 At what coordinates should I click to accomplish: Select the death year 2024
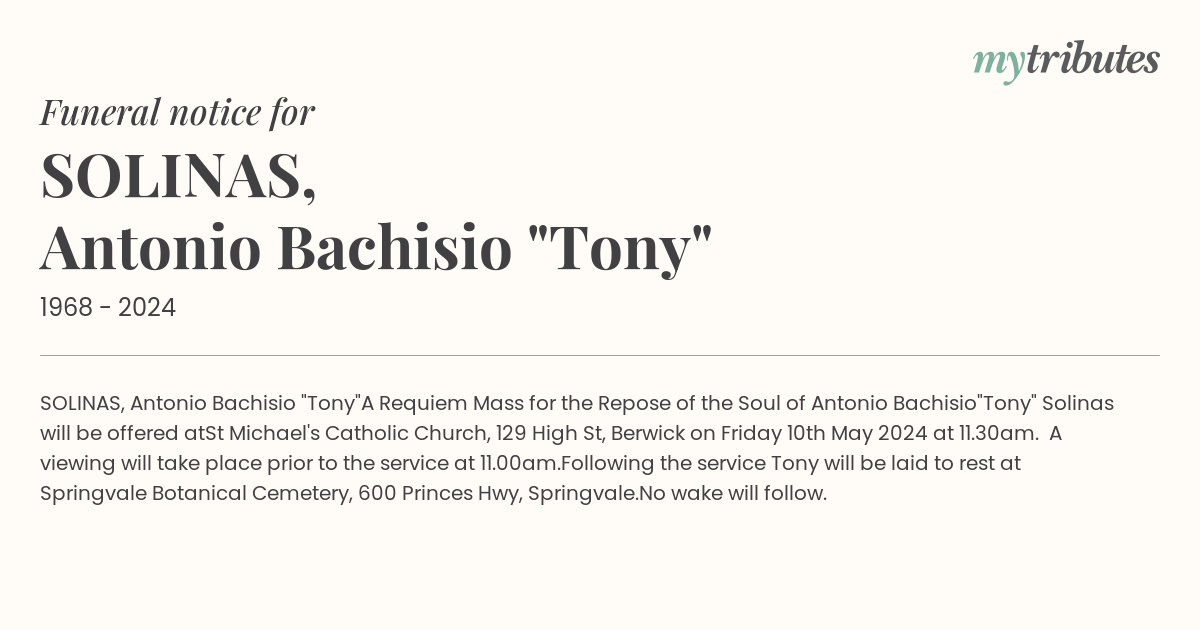pyautogui.click(x=147, y=308)
